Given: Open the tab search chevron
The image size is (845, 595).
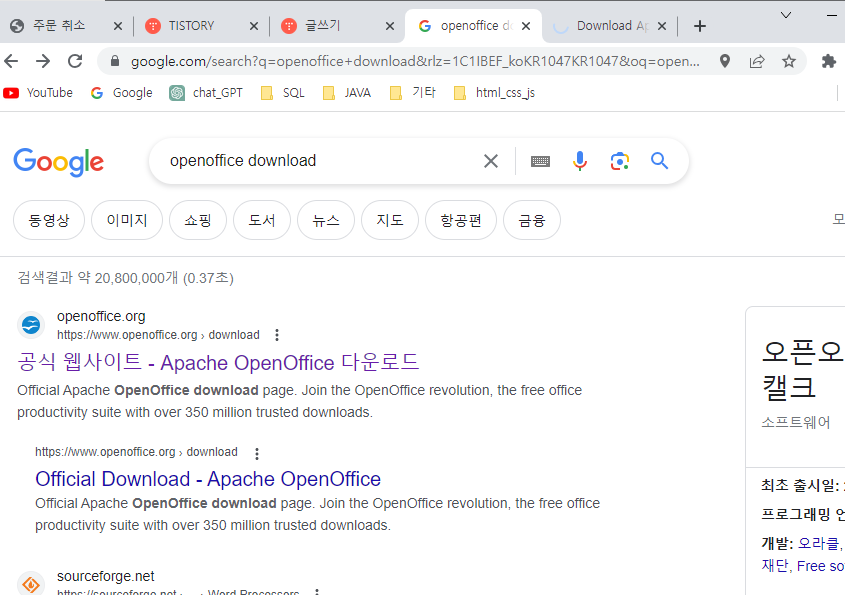Looking at the screenshot, I should click(x=786, y=15).
